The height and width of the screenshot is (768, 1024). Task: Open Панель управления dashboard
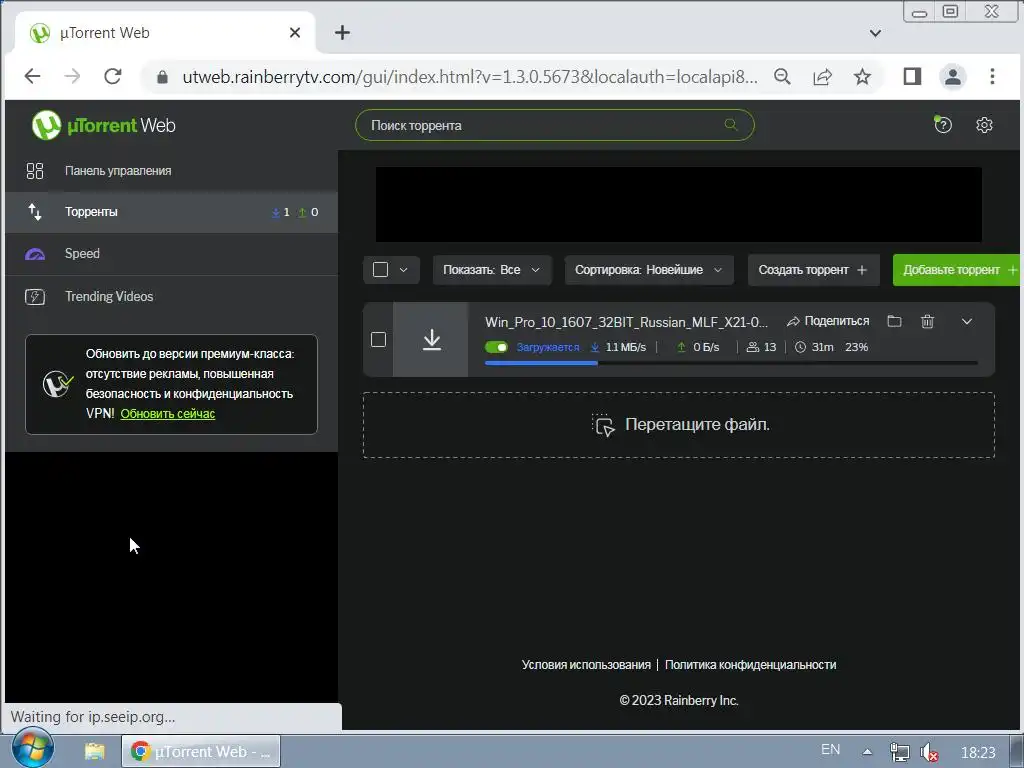(x=171, y=171)
